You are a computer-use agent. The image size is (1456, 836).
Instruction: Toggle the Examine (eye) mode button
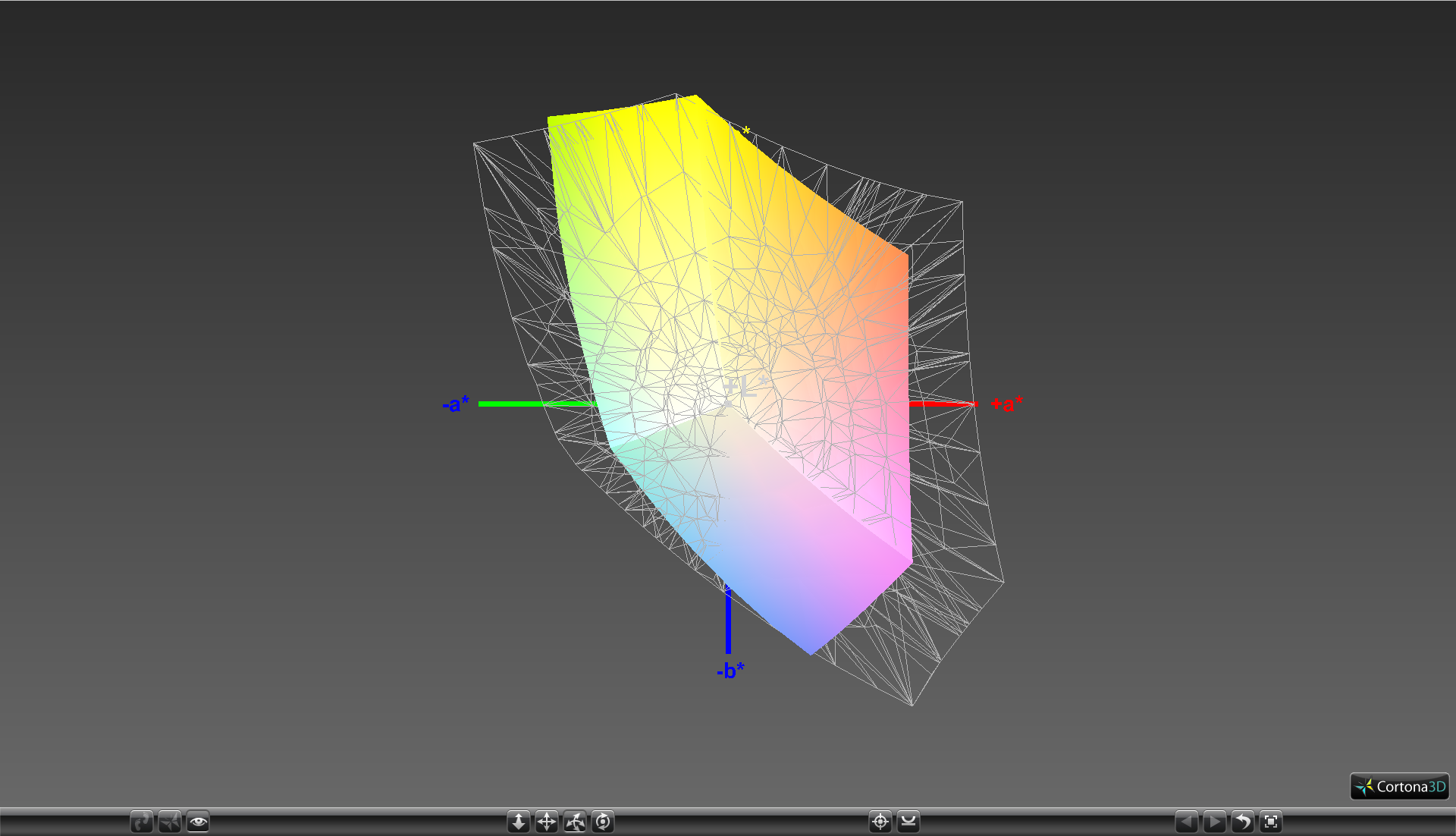(x=198, y=822)
